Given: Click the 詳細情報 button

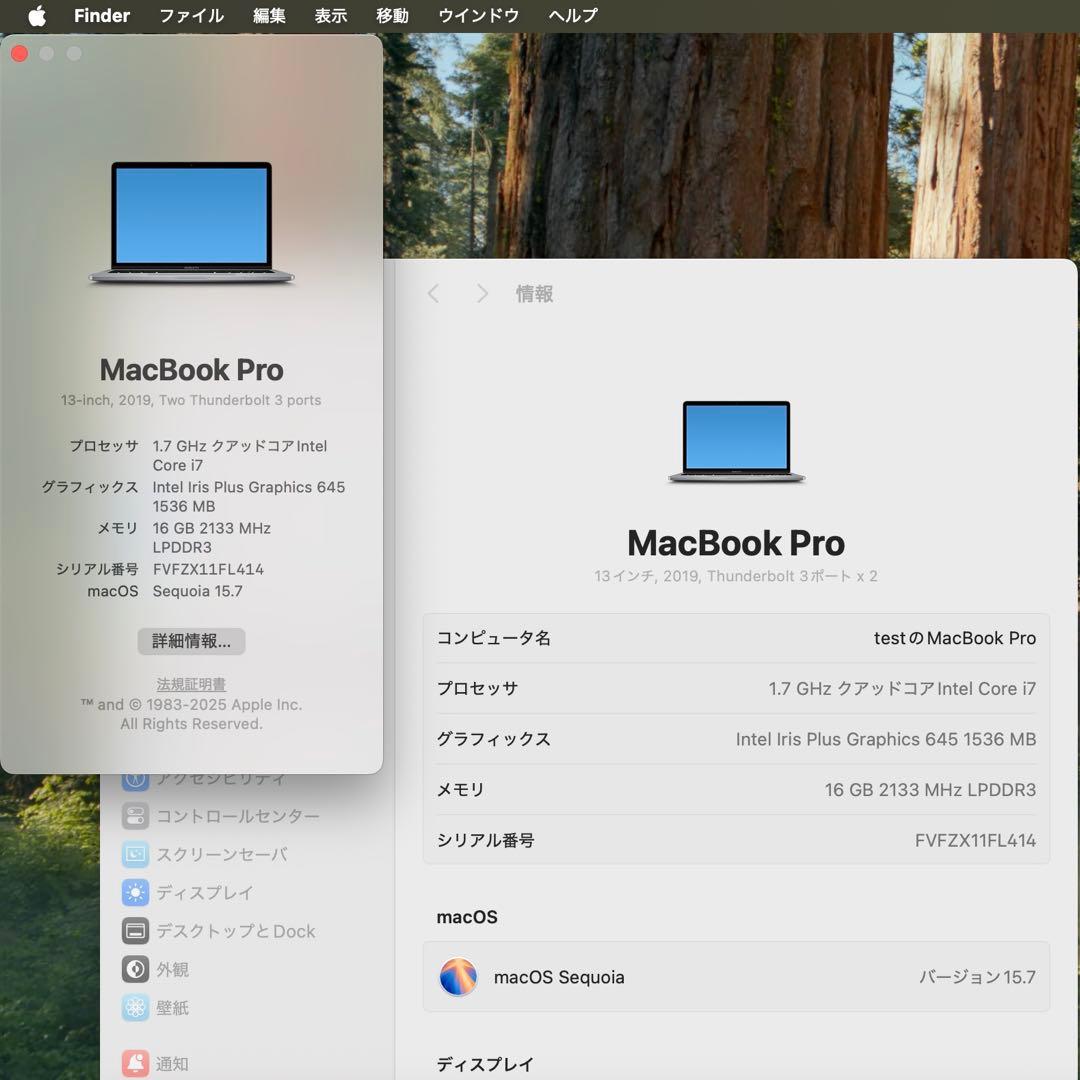Looking at the screenshot, I should click(190, 641).
